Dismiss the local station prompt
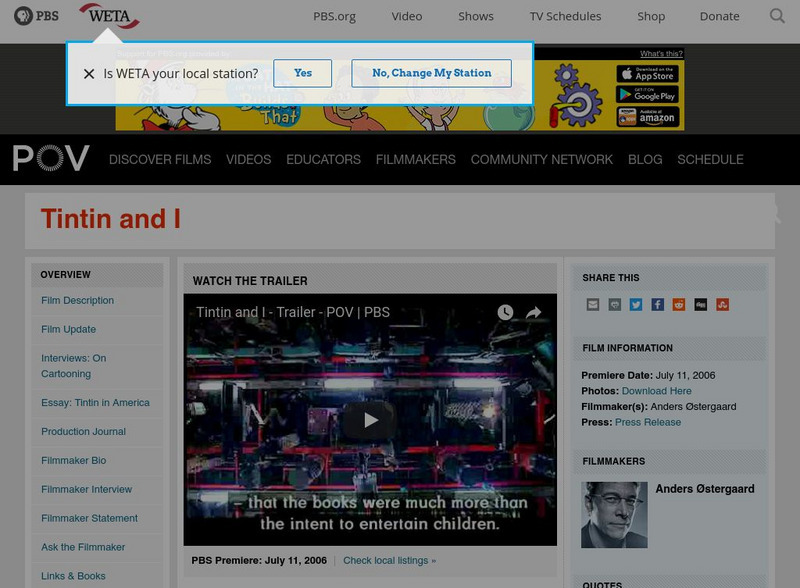This screenshot has width=800, height=588. [x=88, y=73]
